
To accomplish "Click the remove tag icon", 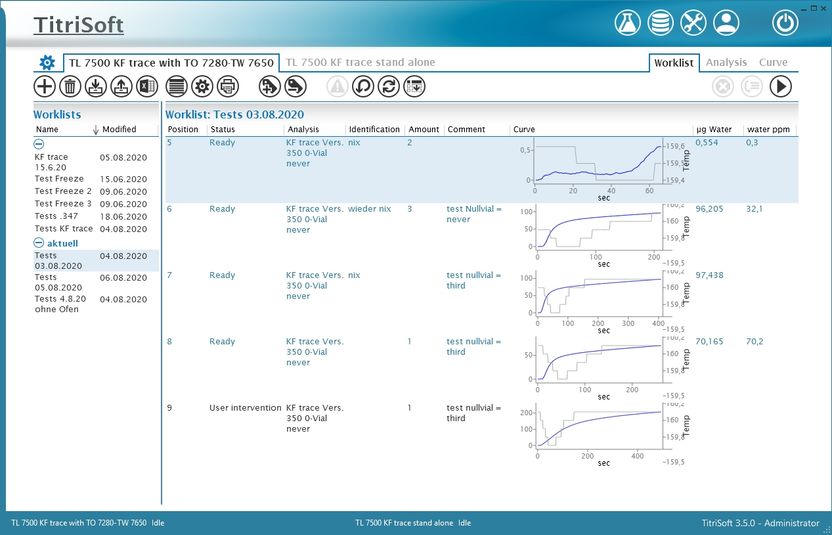I will click(x=296, y=86).
